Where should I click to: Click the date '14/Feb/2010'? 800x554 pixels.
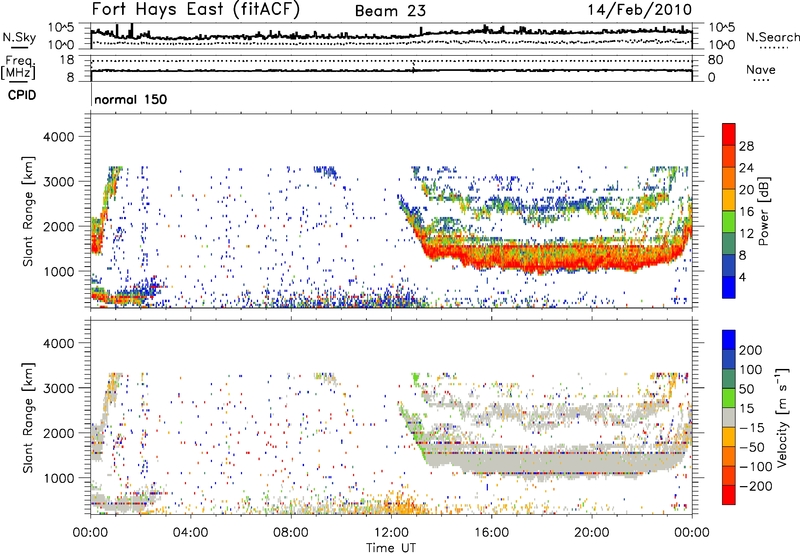640,10
